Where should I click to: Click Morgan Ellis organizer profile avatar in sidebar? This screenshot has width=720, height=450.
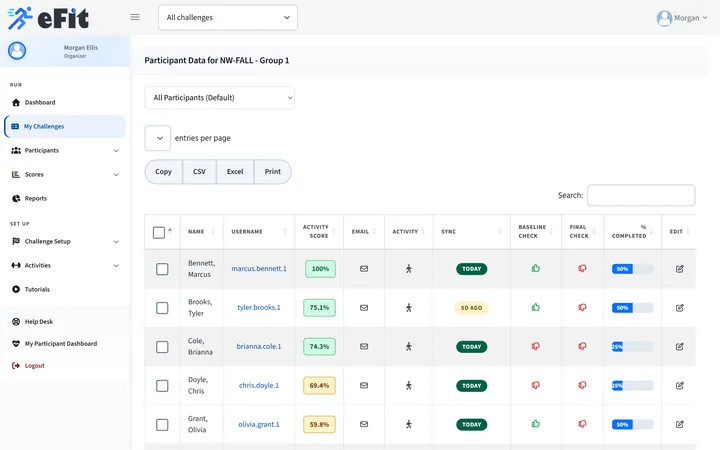pyautogui.click(x=17, y=51)
